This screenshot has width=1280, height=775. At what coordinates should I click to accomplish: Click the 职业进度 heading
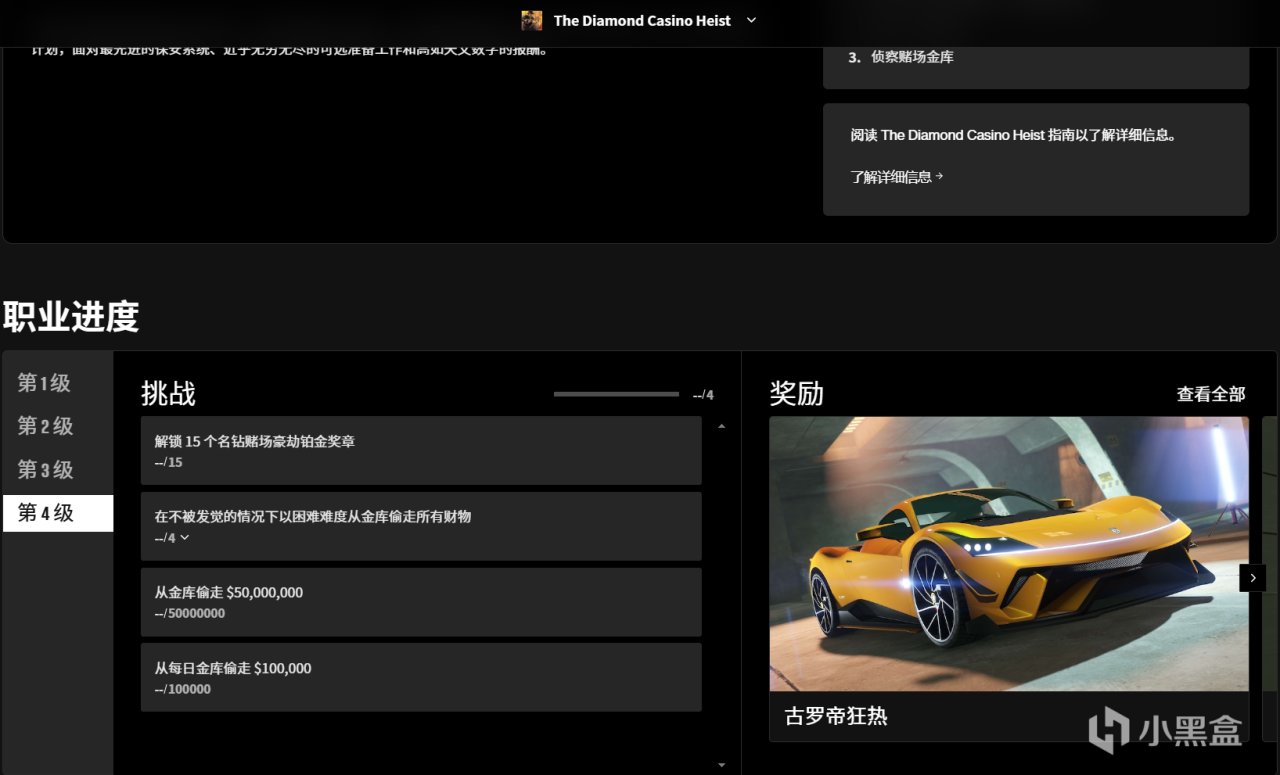pos(71,316)
